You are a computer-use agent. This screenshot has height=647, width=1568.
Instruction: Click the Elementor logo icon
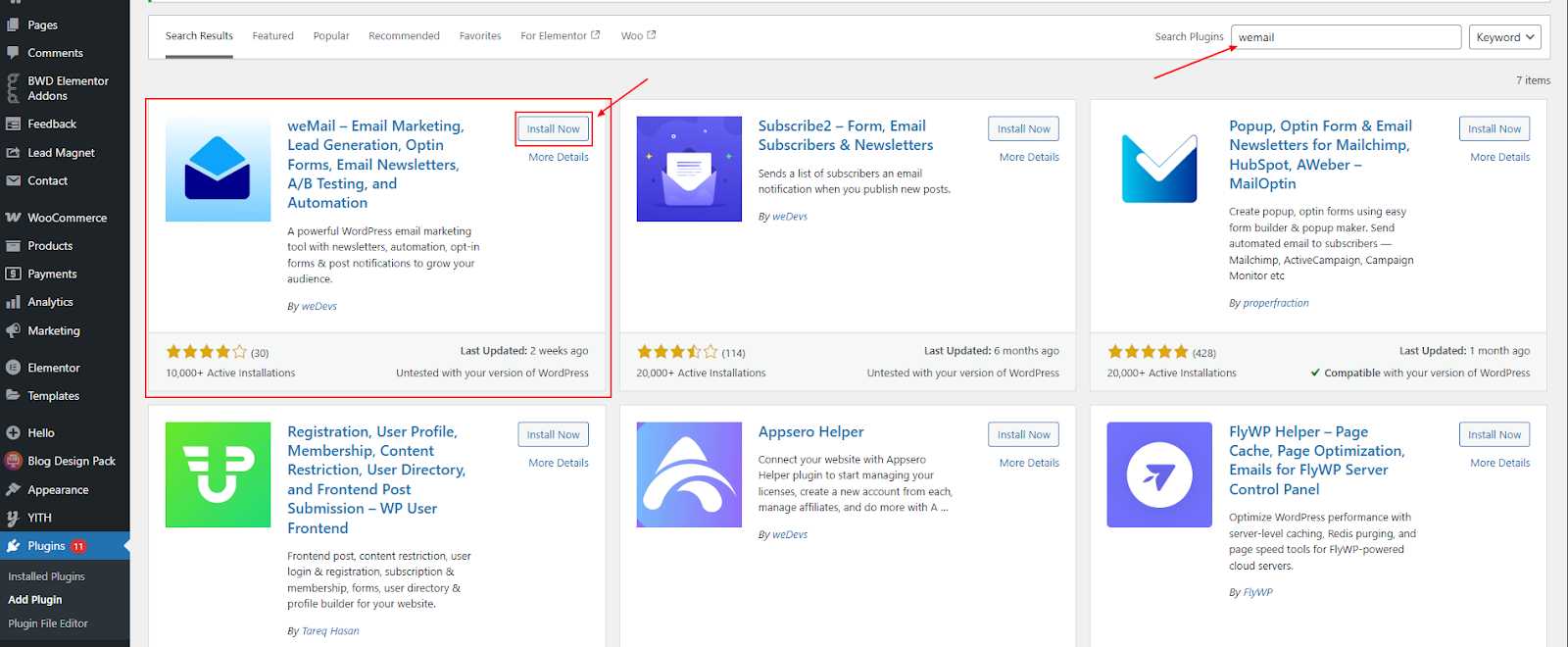[x=13, y=368]
